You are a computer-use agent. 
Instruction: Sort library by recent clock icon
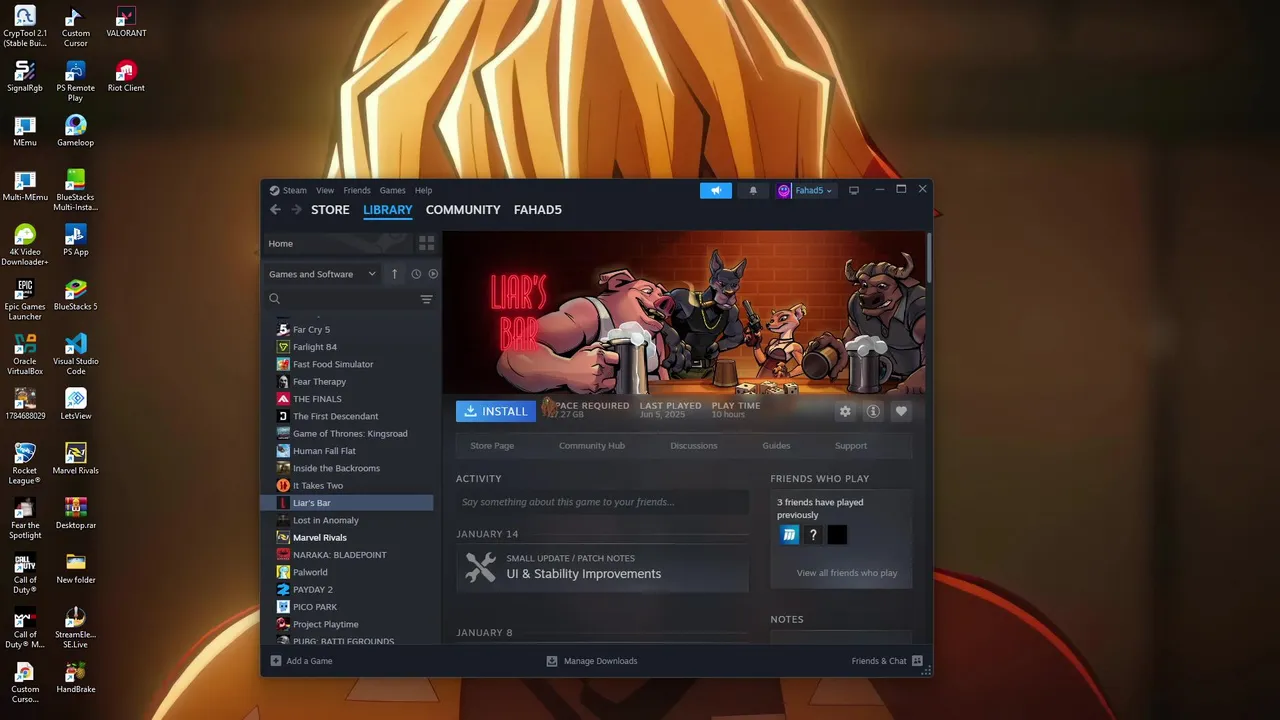point(416,274)
